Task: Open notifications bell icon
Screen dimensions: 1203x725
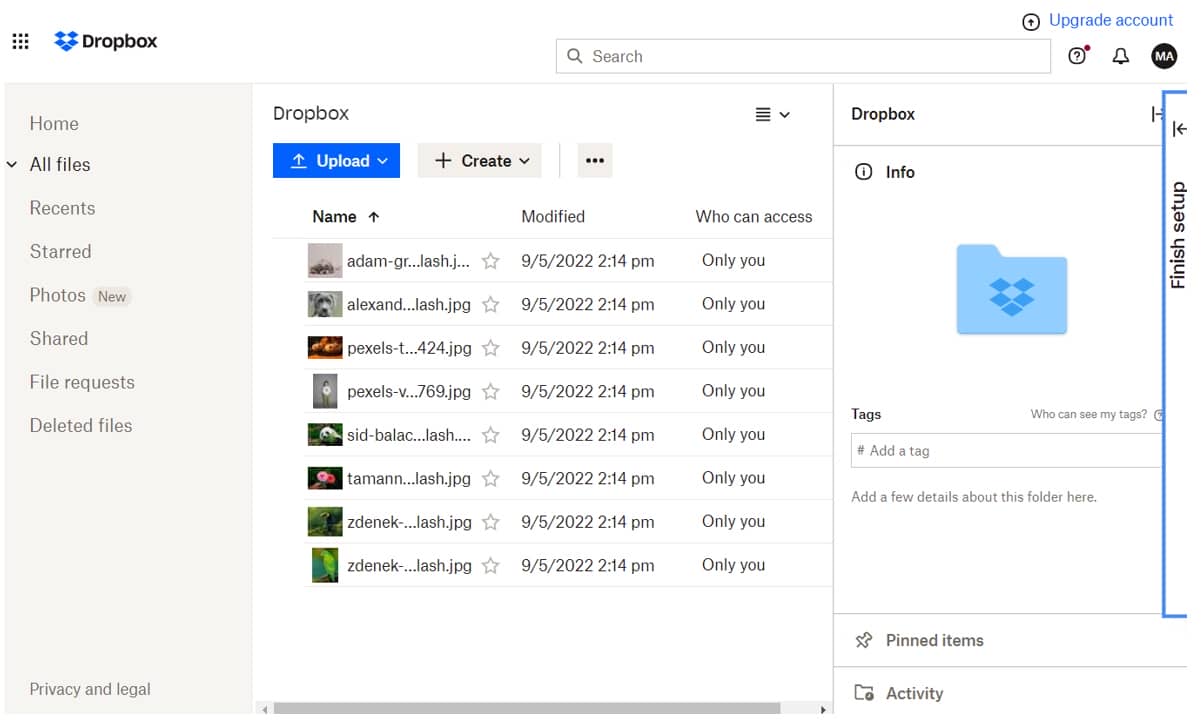Action: click(1121, 56)
